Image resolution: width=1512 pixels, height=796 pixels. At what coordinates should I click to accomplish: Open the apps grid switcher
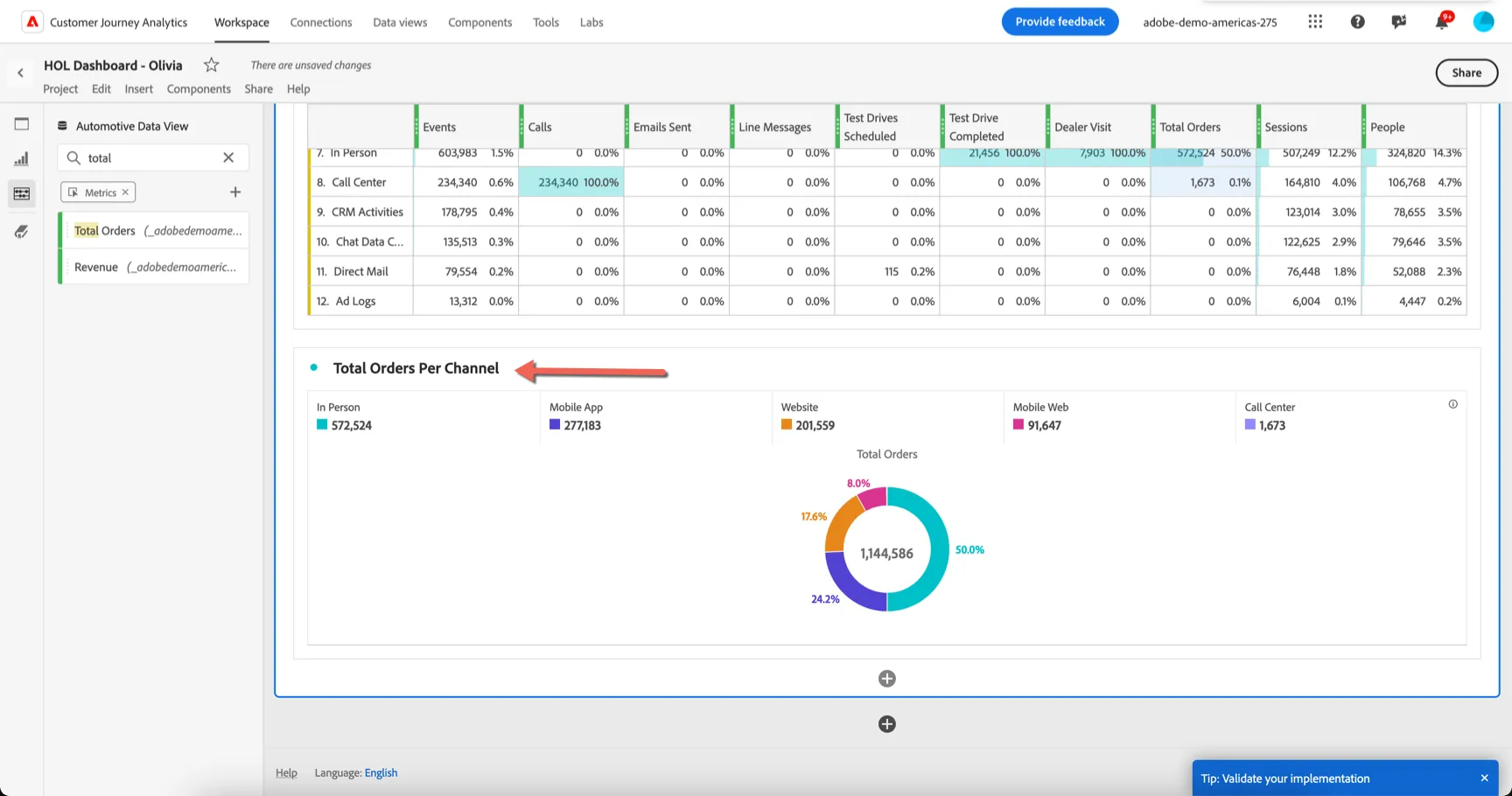point(1315,22)
